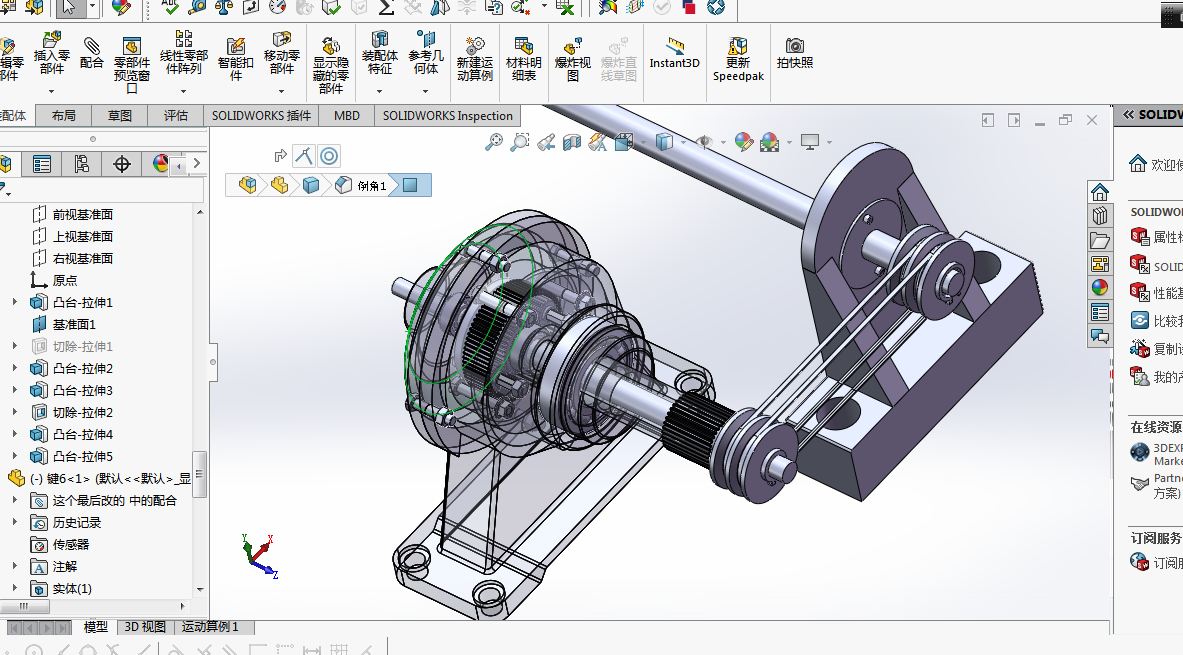1183x655 pixels.
Task: Collapse task pane with double chevron
Action: tap(1129, 115)
